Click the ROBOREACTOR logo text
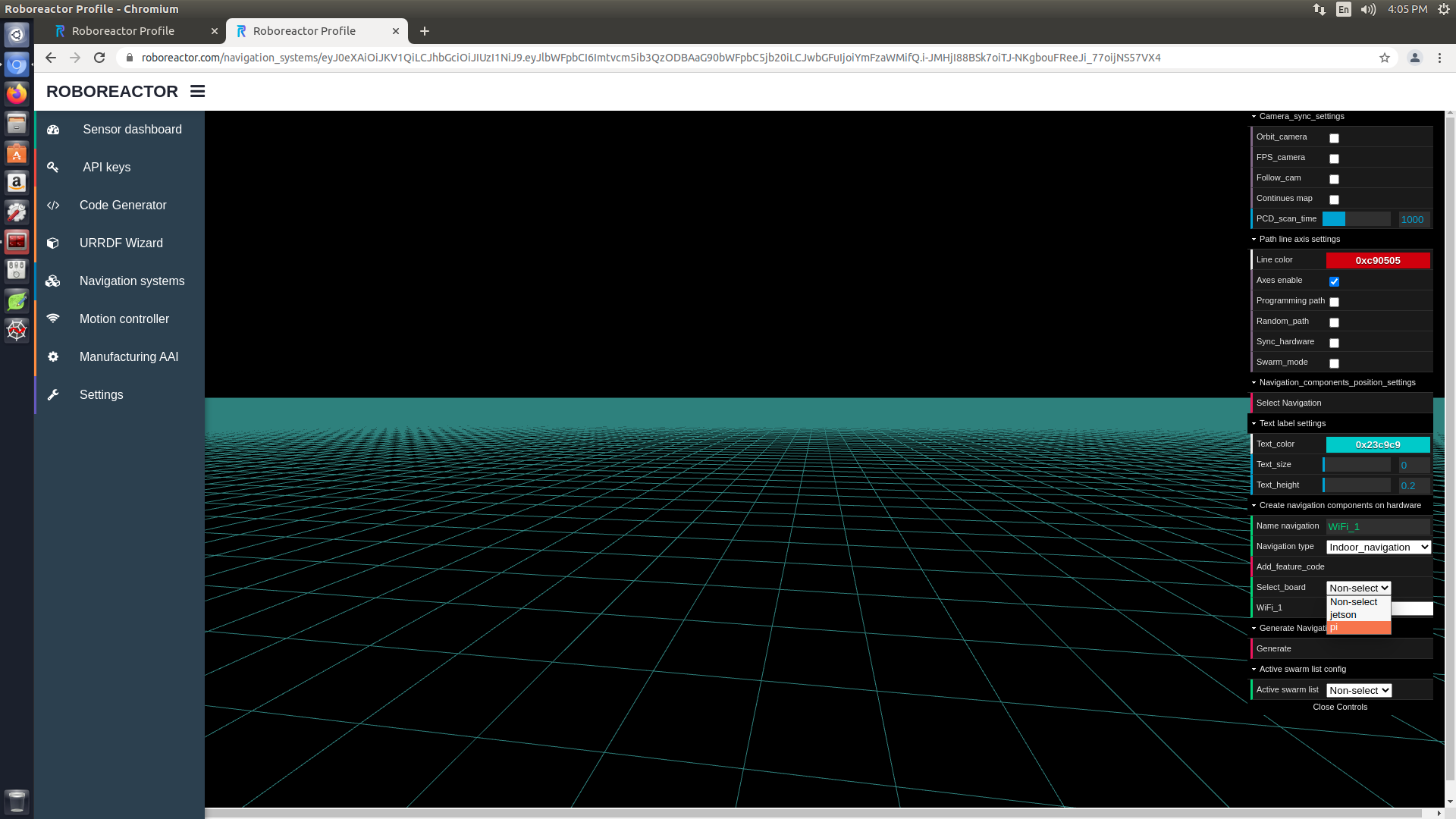 pos(112,91)
